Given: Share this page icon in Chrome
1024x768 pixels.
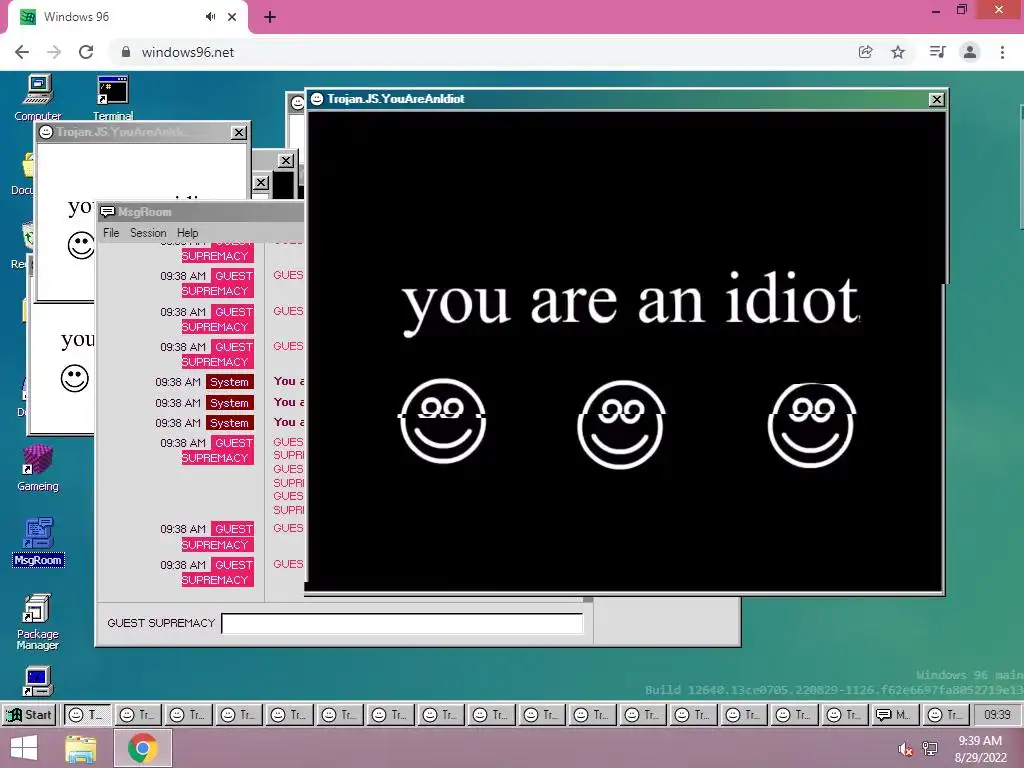Looking at the screenshot, I should pyautogui.click(x=865, y=52).
